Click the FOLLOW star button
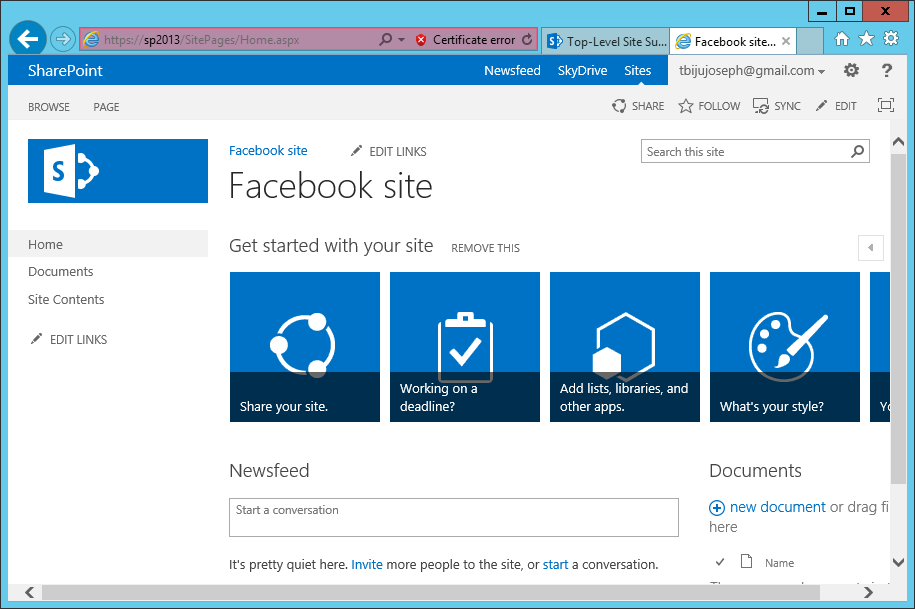This screenshot has width=915, height=609. tap(709, 106)
